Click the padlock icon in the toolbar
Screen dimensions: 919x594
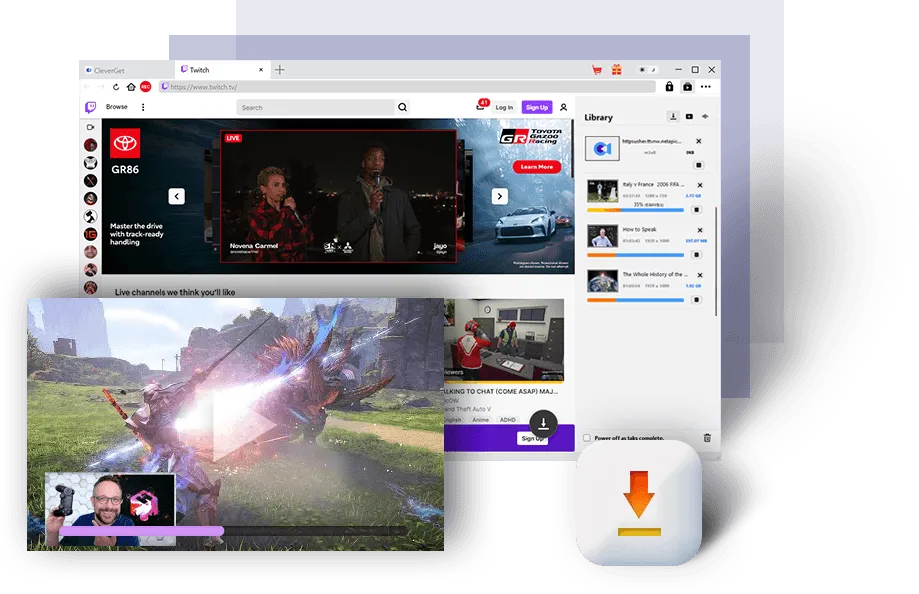669,87
